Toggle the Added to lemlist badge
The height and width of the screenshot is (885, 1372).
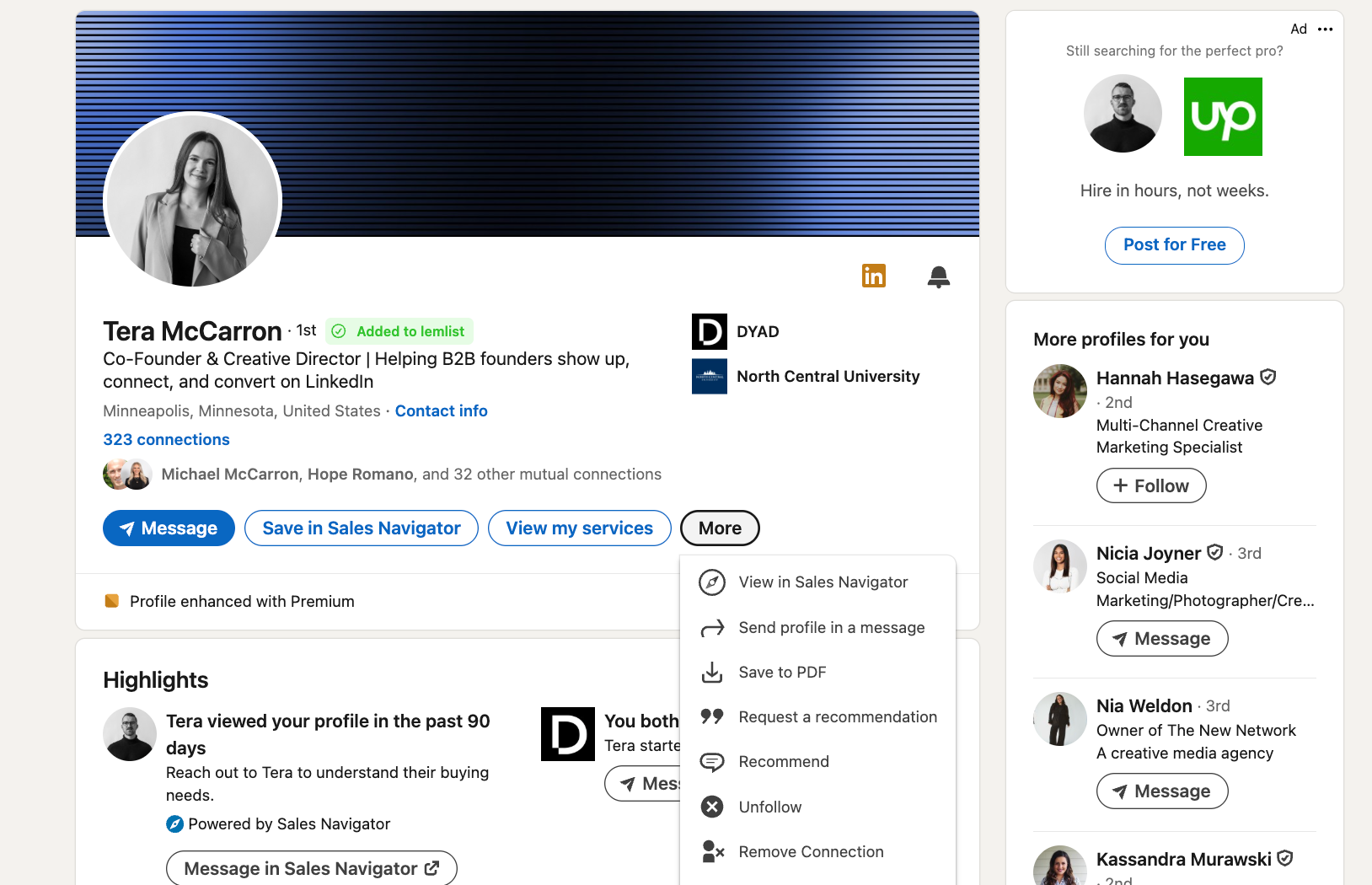[399, 331]
